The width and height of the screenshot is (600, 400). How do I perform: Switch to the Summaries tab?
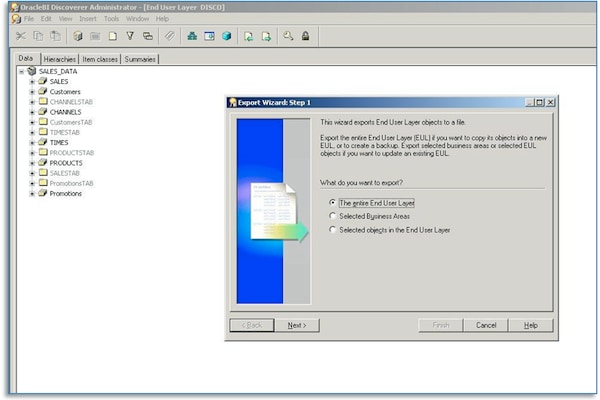(x=140, y=59)
